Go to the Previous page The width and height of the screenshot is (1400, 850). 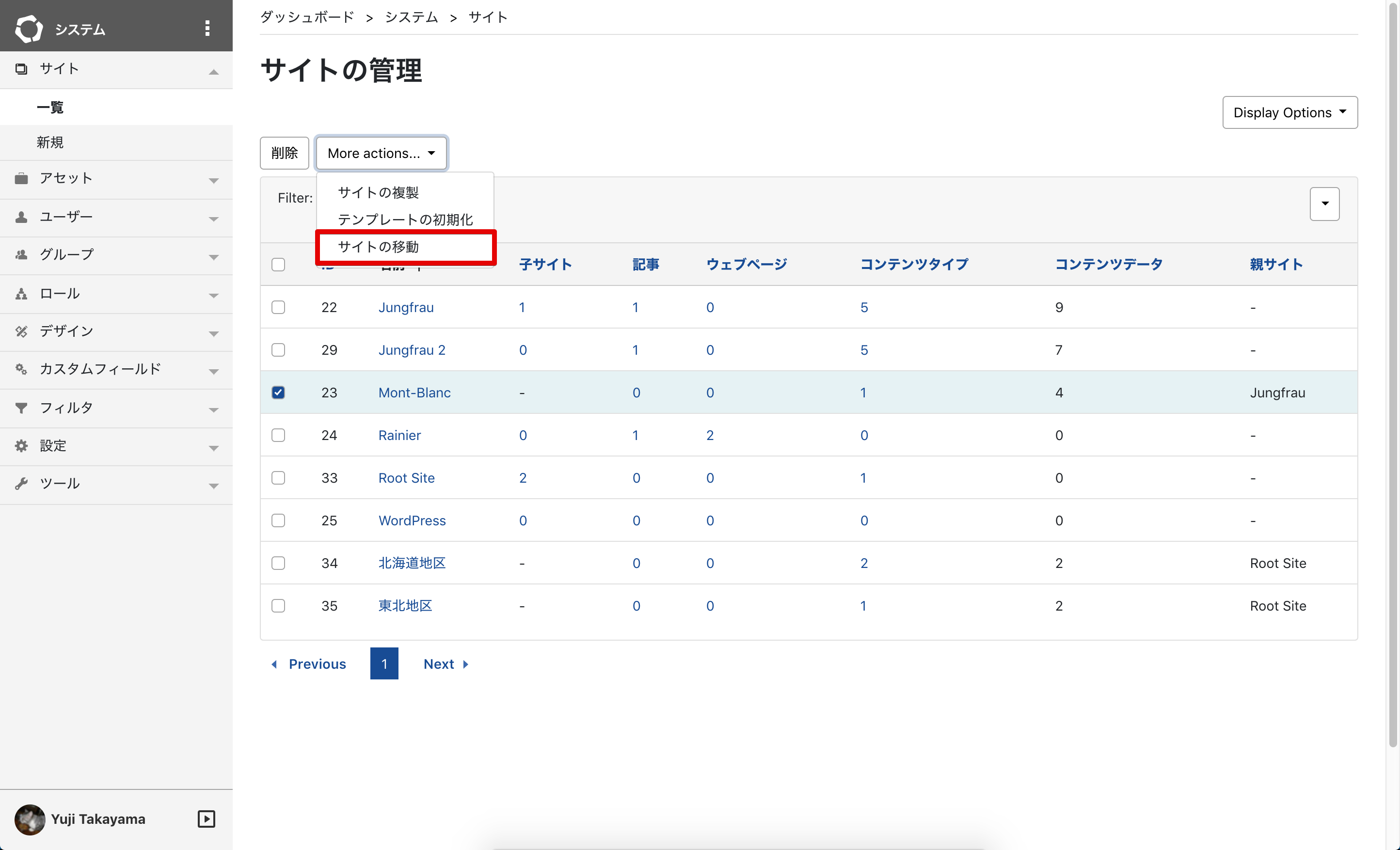point(308,663)
